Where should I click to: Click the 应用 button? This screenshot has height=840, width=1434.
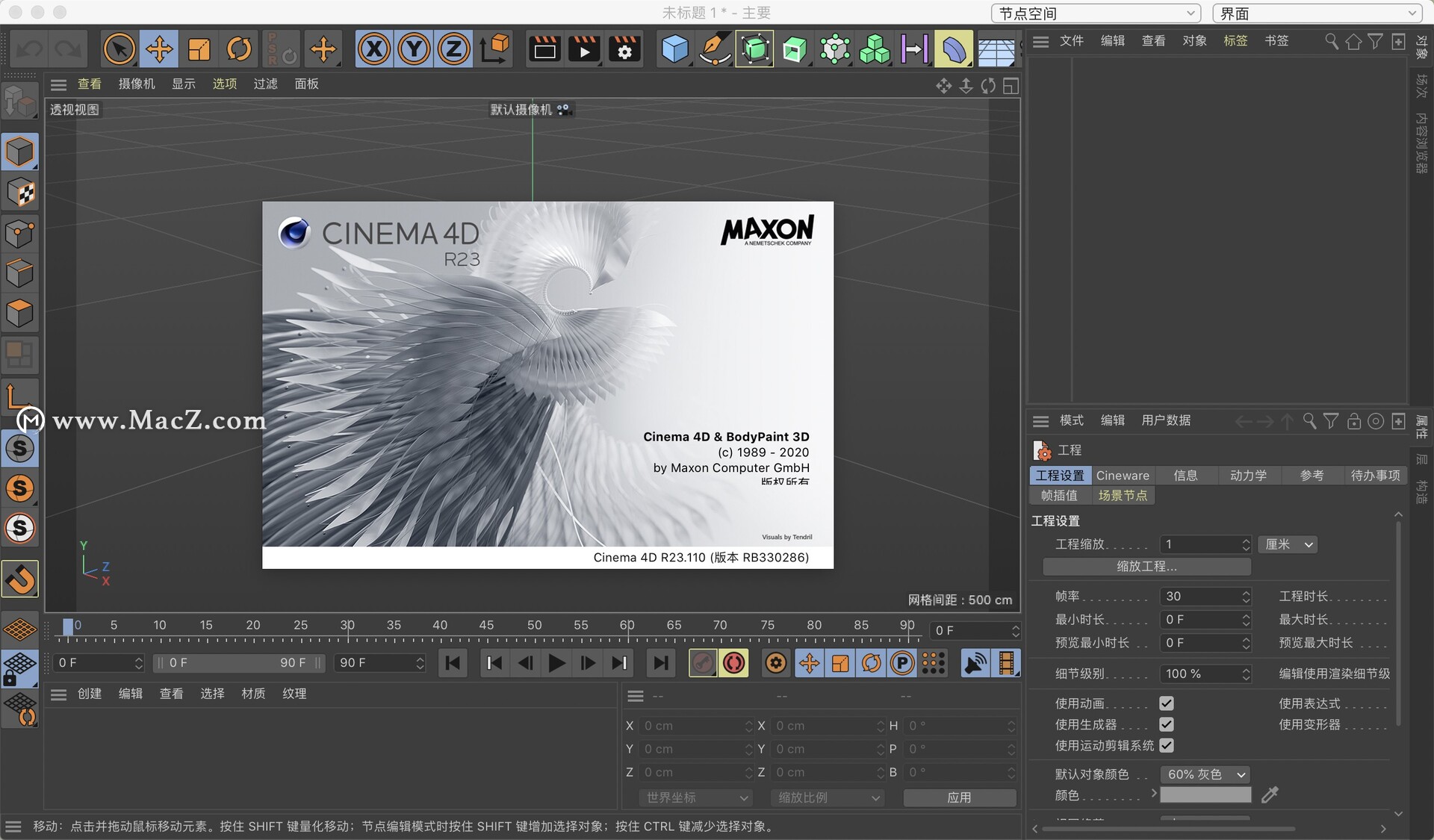tap(960, 797)
